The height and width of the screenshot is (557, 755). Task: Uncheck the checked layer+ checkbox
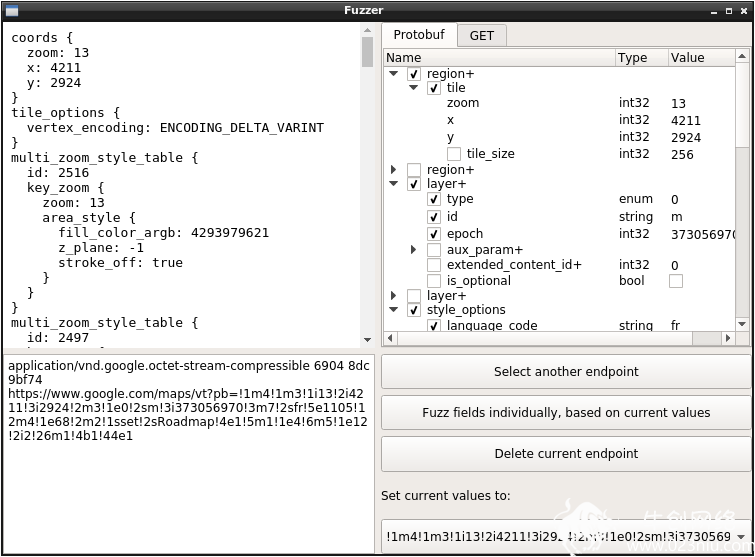pyautogui.click(x=414, y=183)
